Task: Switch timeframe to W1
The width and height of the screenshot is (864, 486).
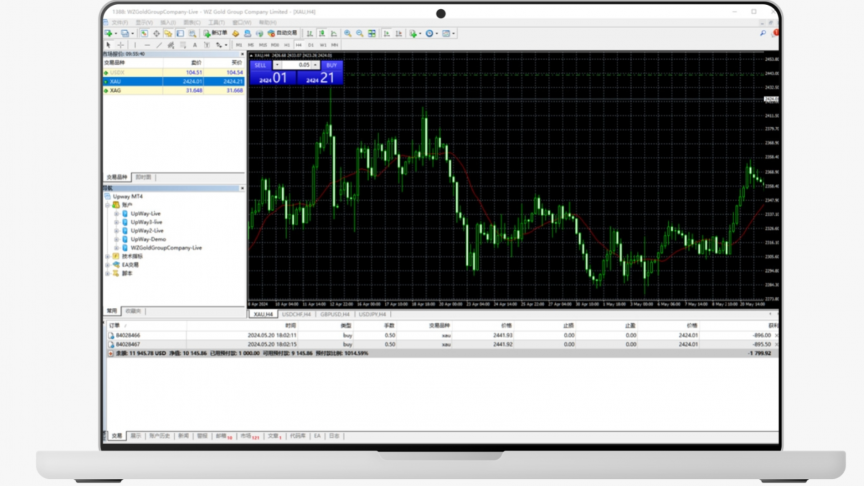Action: [323, 45]
